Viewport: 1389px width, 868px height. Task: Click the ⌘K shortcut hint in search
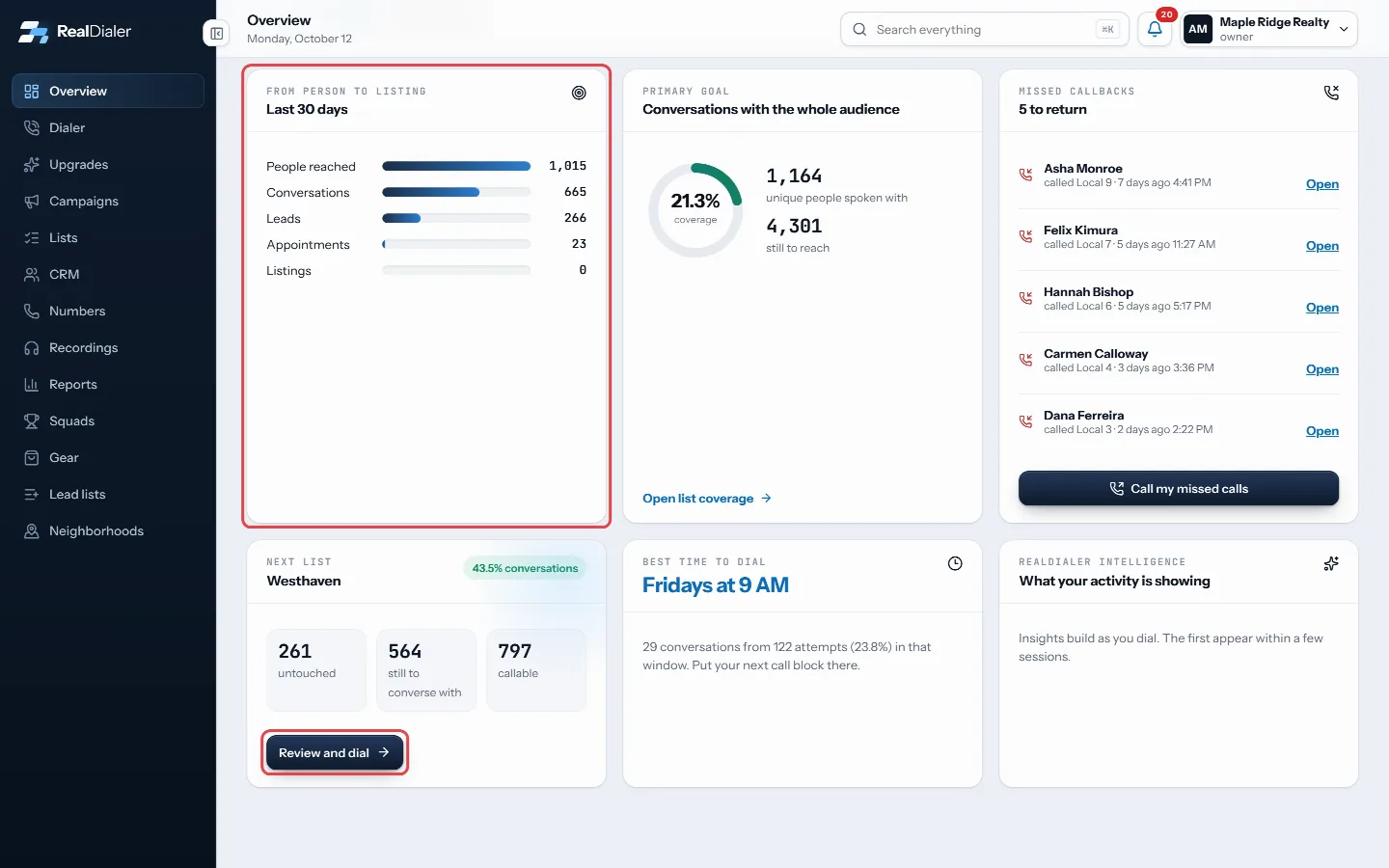[x=1107, y=29]
